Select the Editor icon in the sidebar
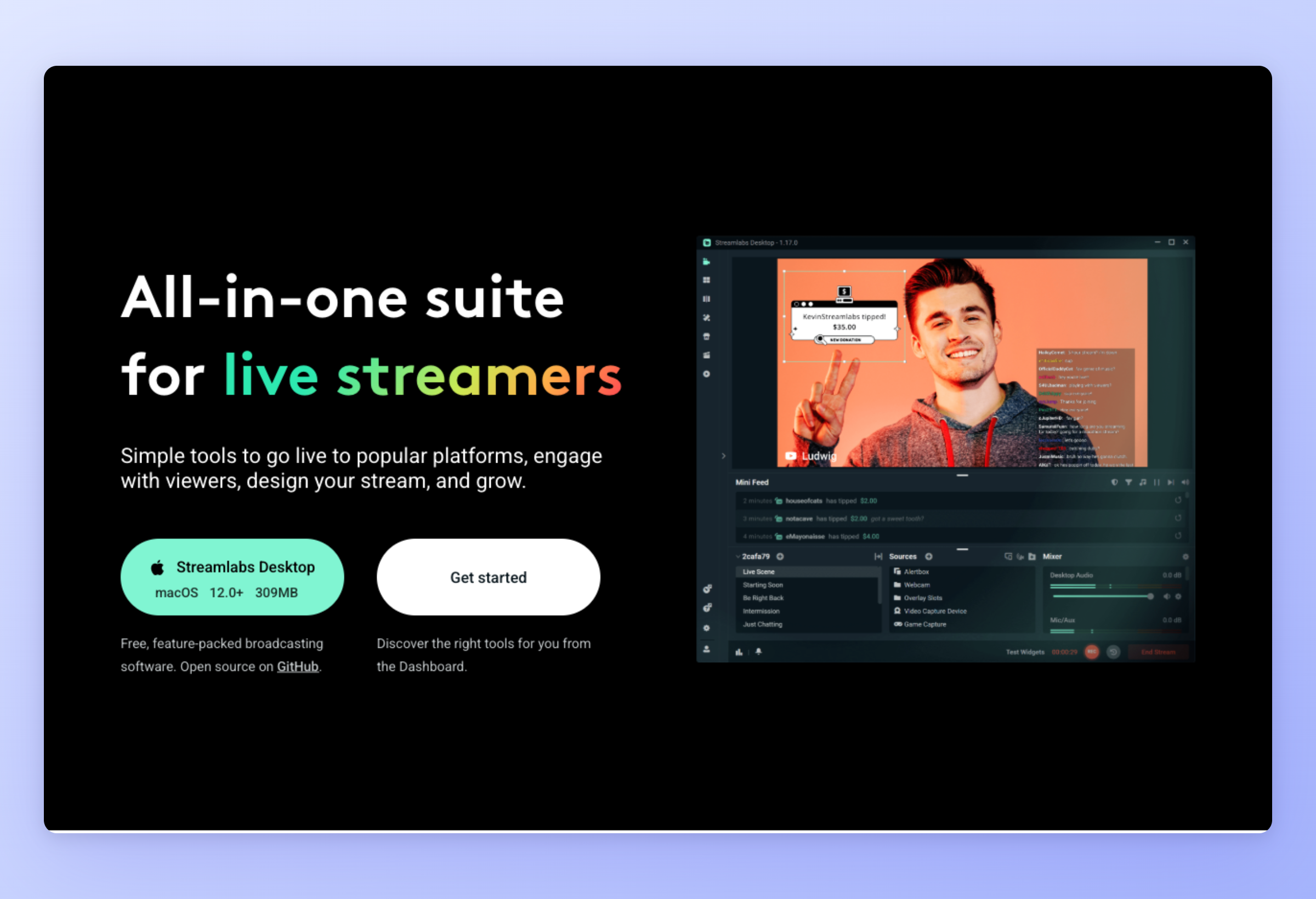 [x=706, y=262]
